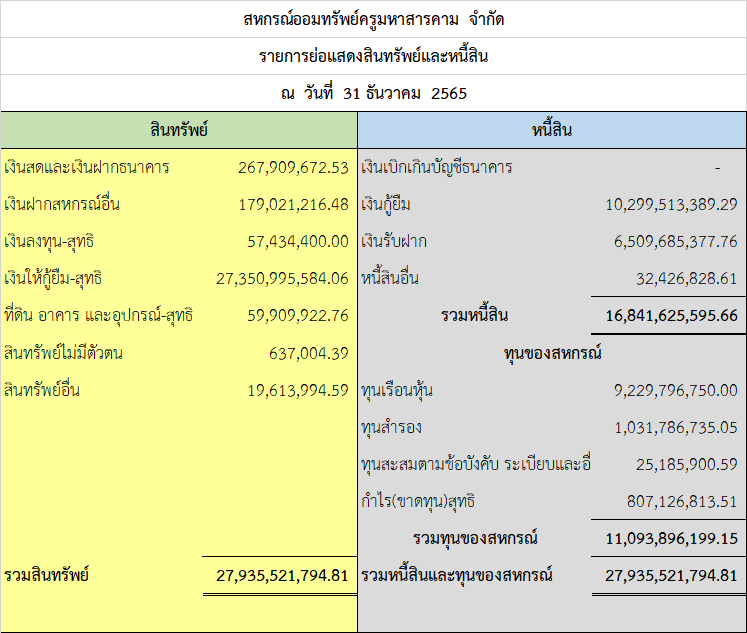Select the label 'เงินเบิกเกินบัญชีธนาคาร'

[x=437, y=168]
